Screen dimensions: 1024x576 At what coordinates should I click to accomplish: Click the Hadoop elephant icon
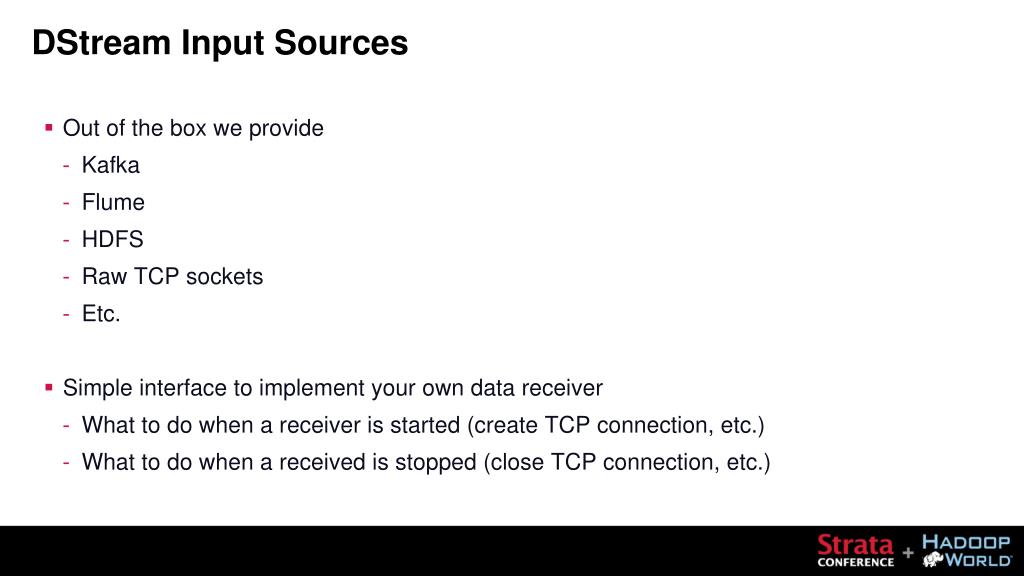click(x=933, y=559)
